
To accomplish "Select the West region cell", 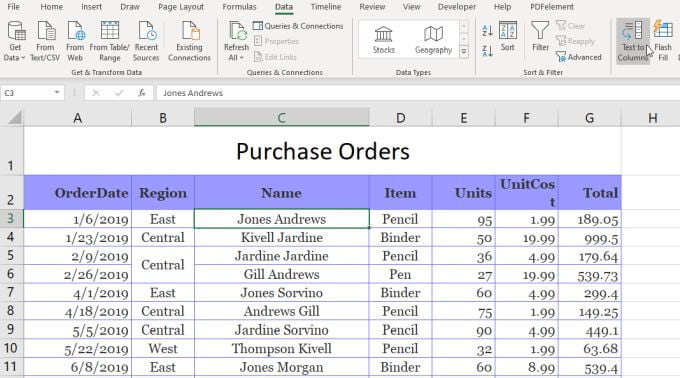I will (163, 349).
